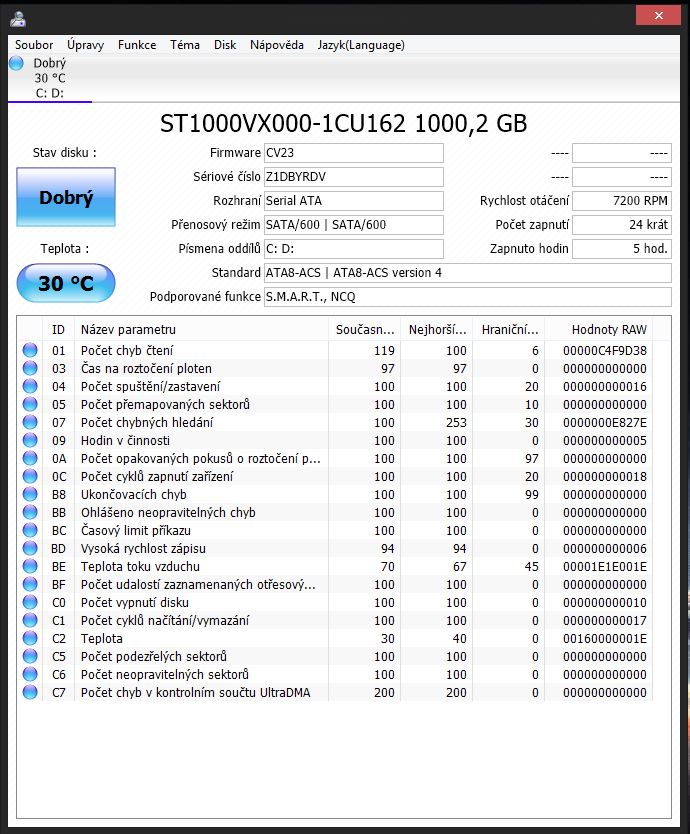The height and width of the screenshot is (834, 690).
Task: Click the Přenosový režim field SATA/600
Action: [354, 224]
